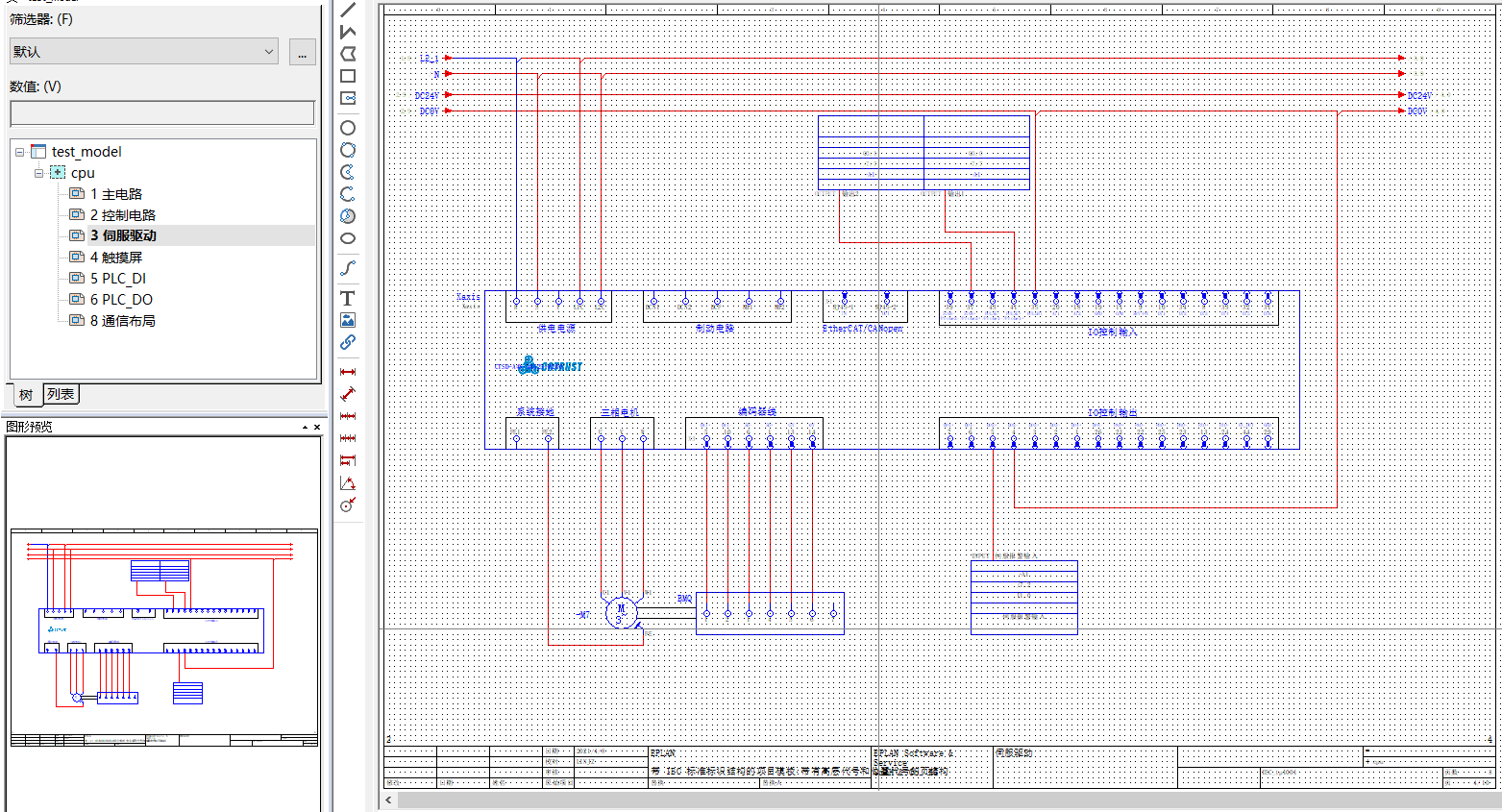Open the 筛选器 filter dropdown

pyautogui.click(x=144, y=52)
